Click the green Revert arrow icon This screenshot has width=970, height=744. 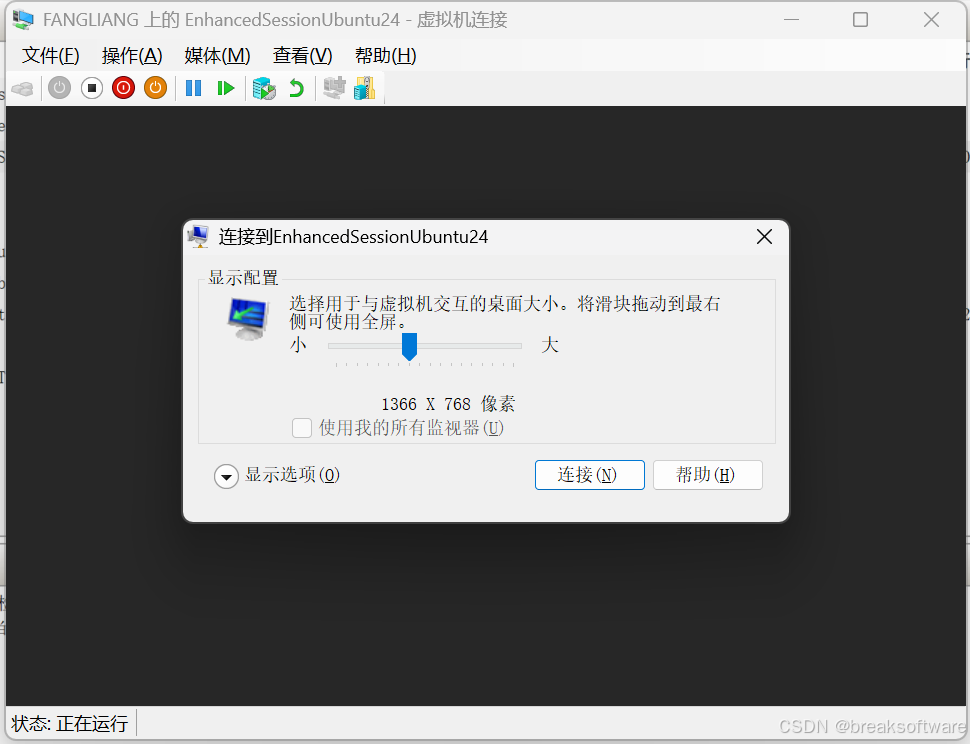(296, 88)
